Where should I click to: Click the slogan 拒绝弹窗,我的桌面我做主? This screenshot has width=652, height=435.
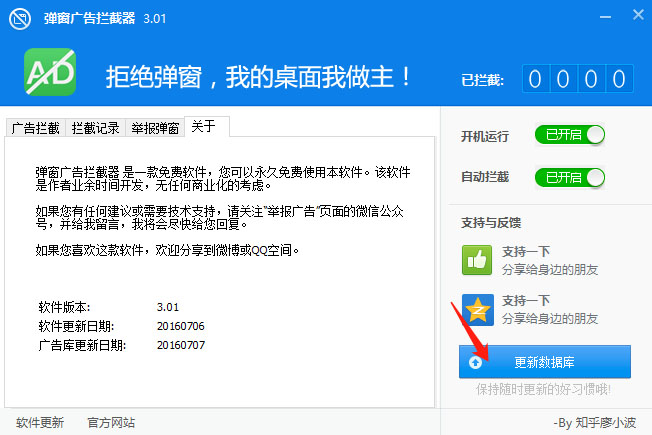[x=258, y=77]
